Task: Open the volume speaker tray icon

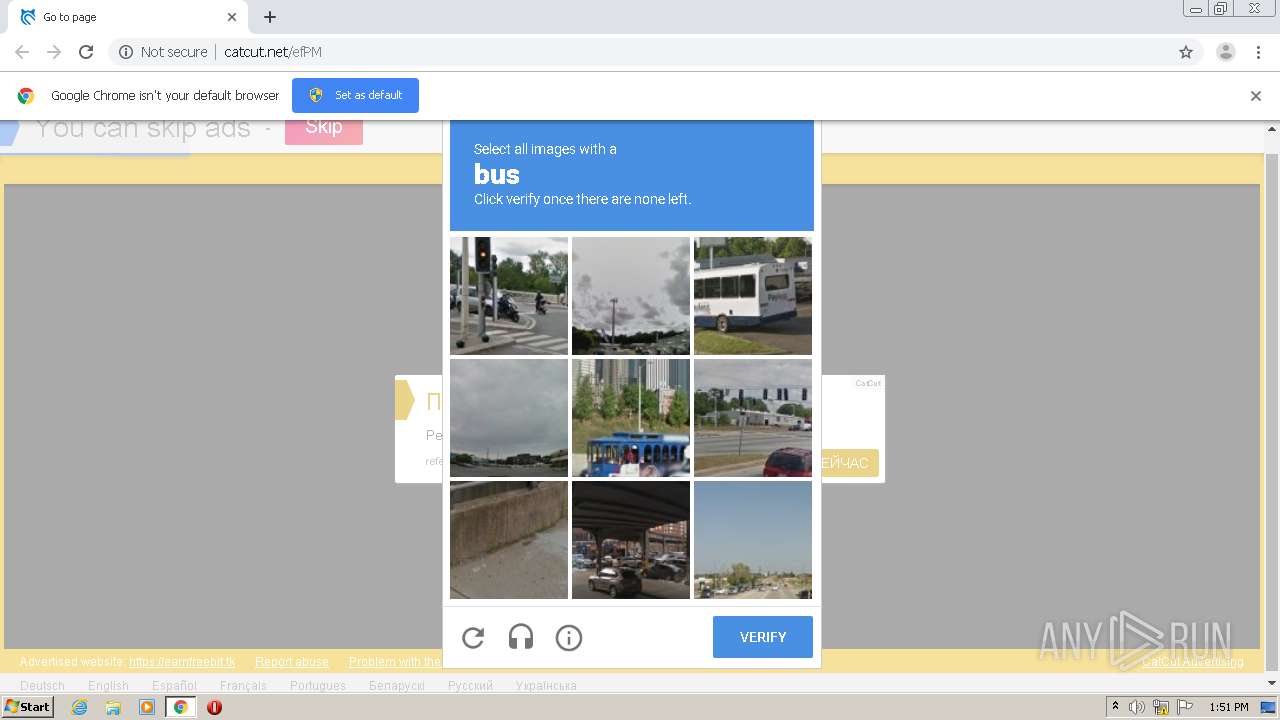Action: pyautogui.click(x=1137, y=707)
